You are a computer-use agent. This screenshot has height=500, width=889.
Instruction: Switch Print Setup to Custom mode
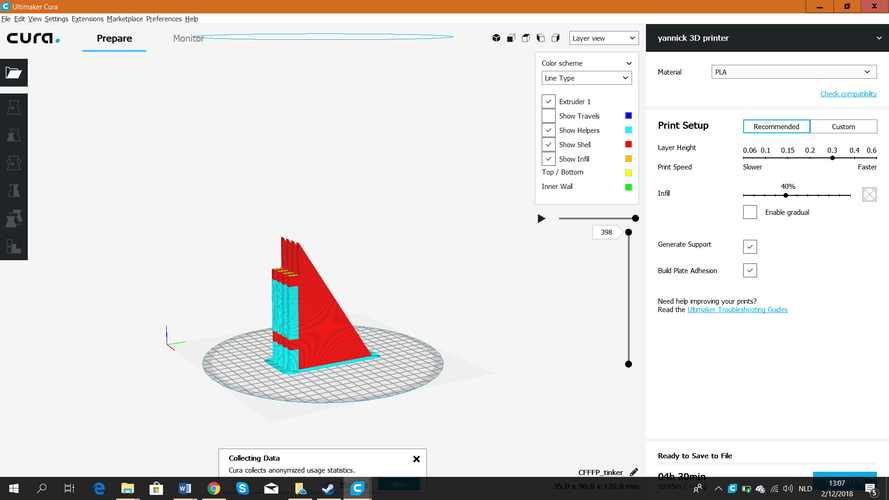(843, 126)
